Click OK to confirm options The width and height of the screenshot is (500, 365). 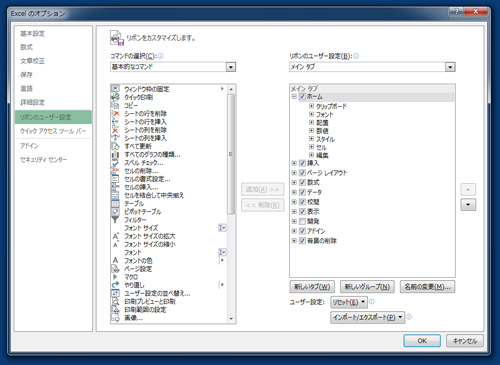[422, 341]
